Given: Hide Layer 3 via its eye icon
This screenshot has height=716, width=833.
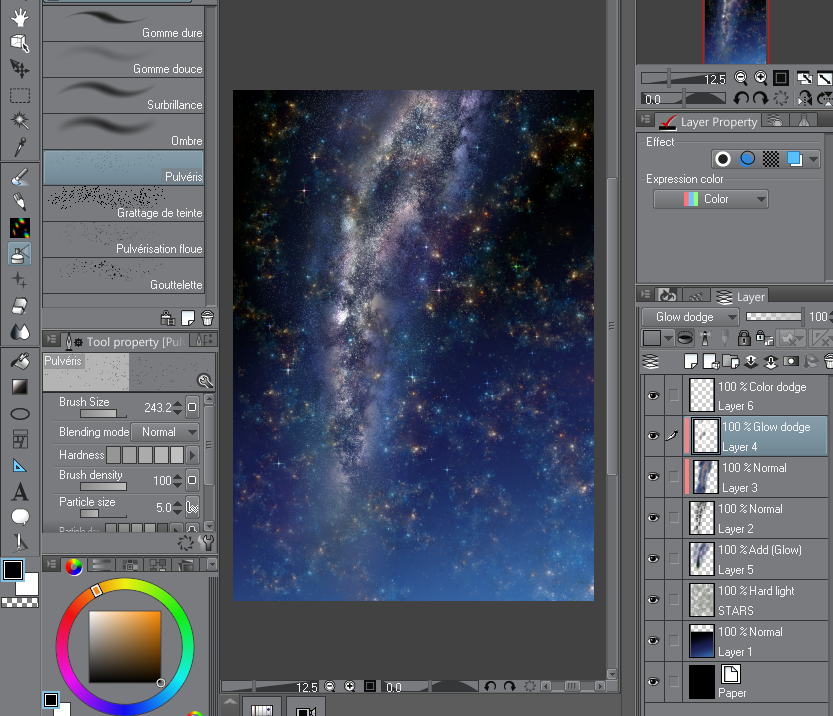Looking at the screenshot, I should tap(653, 476).
